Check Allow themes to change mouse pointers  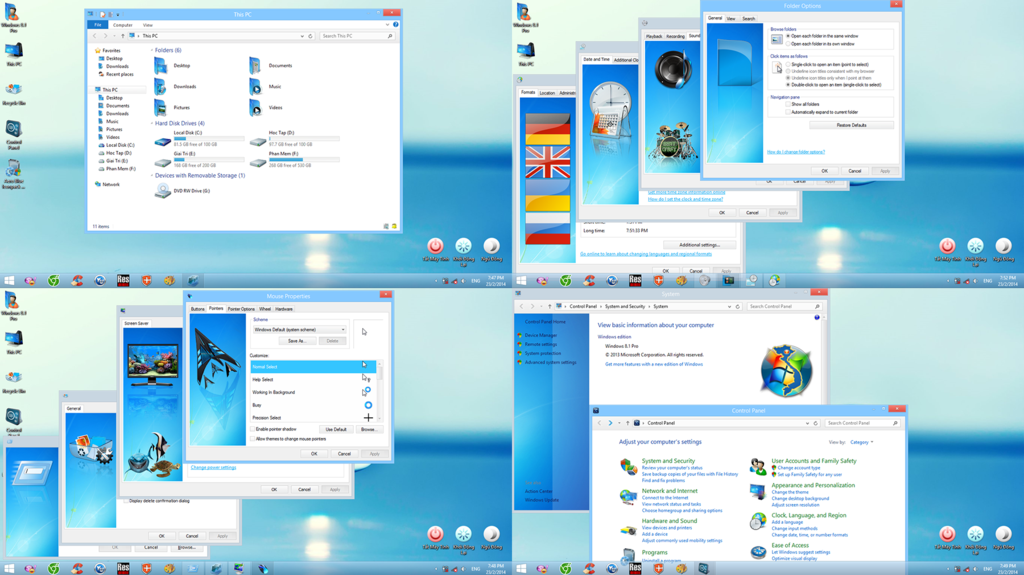(x=253, y=439)
